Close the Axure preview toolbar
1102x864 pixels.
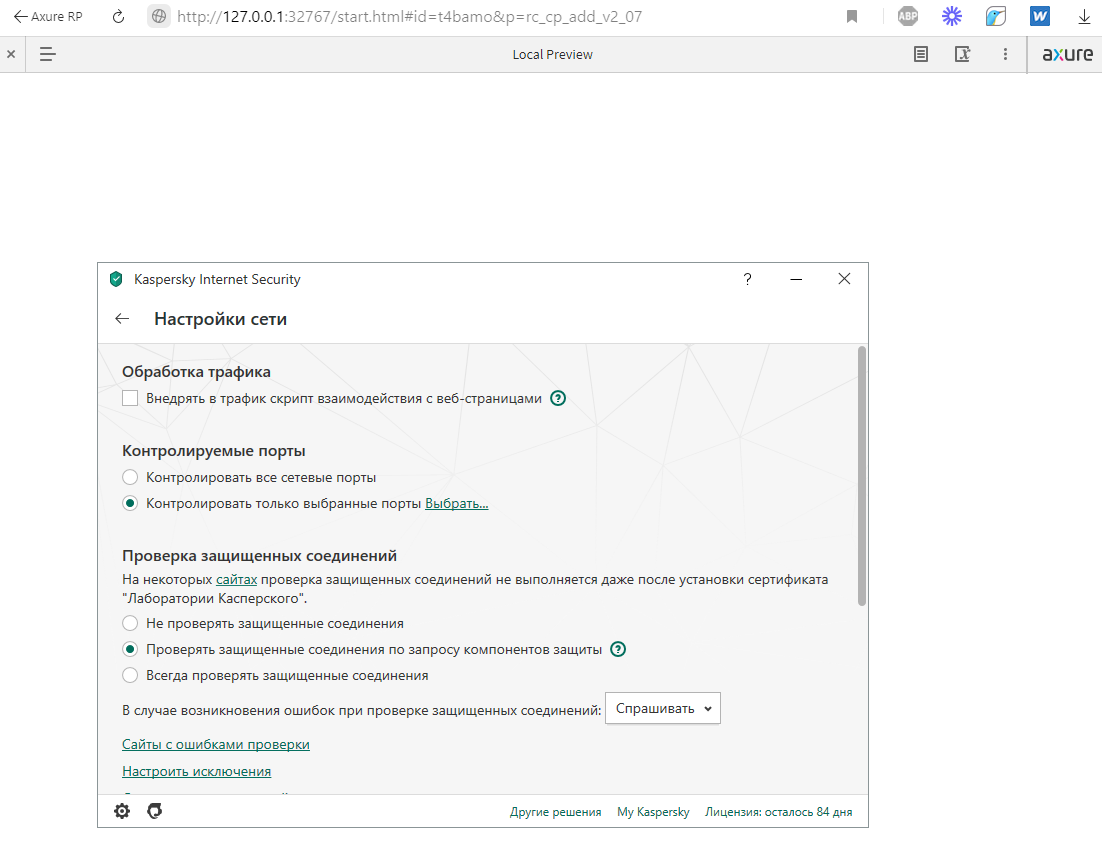(x=11, y=54)
